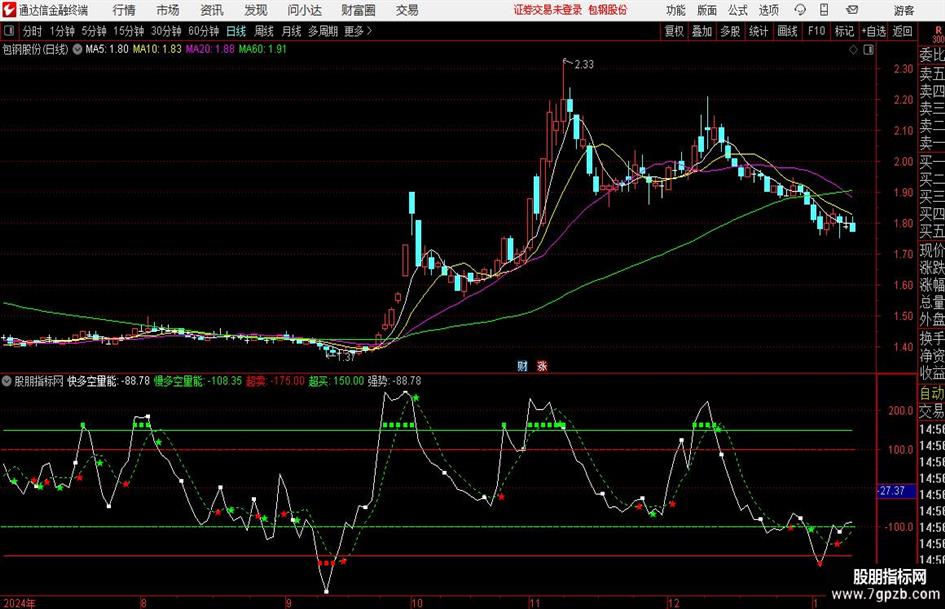Switch to the 周线 weekly period

click(x=263, y=31)
